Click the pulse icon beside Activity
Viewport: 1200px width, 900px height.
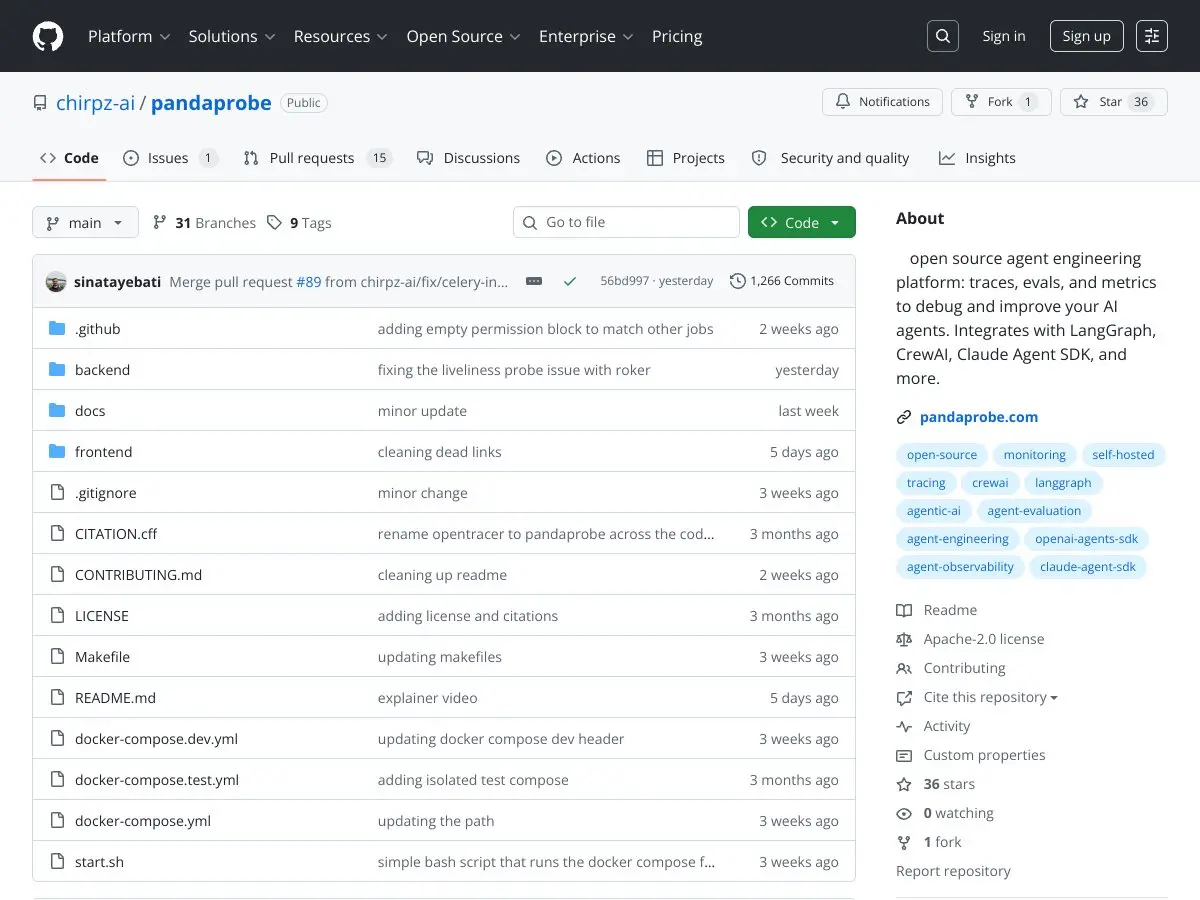(904, 726)
